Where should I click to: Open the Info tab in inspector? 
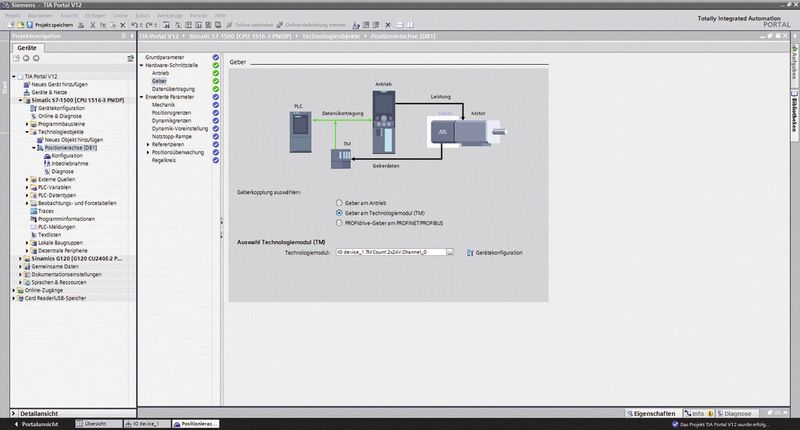(698, 414)
